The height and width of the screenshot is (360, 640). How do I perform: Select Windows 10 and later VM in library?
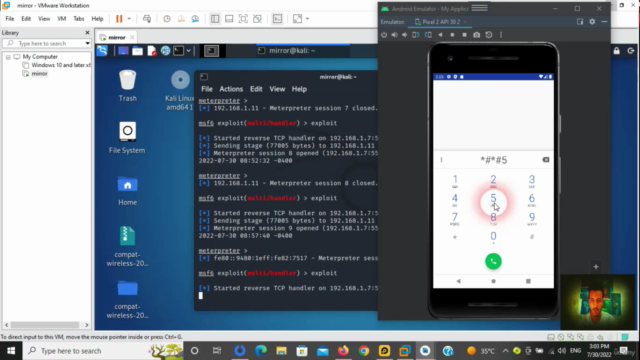click(58, 65)
